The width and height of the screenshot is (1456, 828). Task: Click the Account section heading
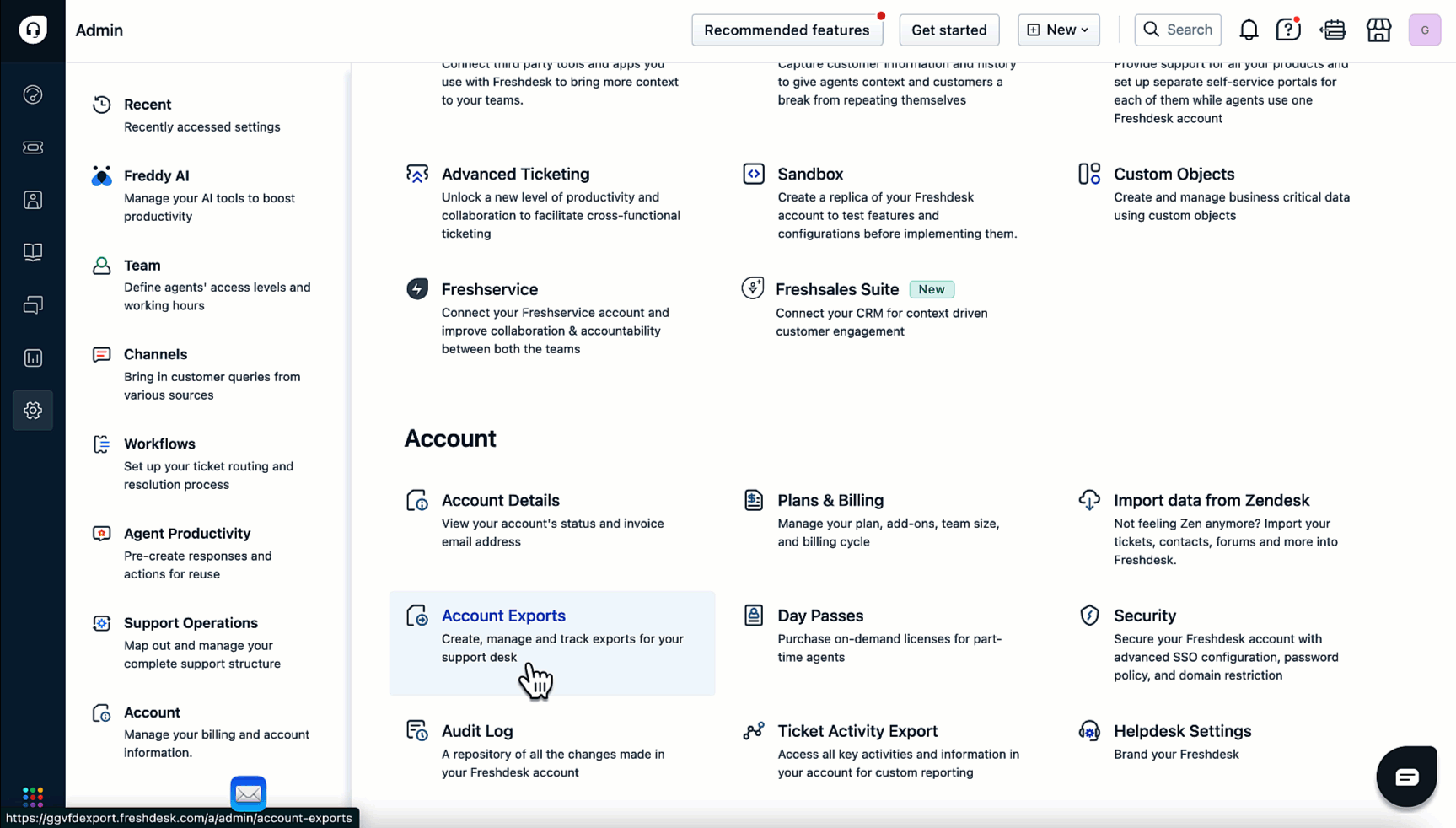pyautogui.click(x=450, y=438)
